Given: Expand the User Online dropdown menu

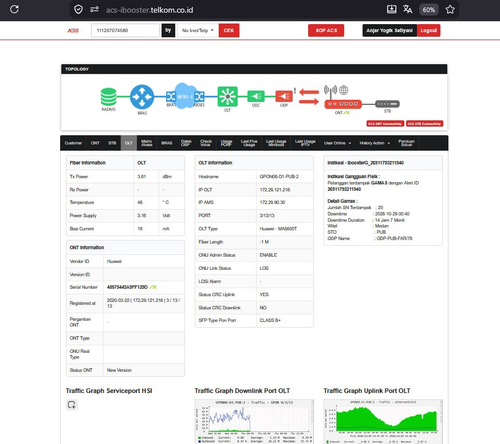Looking at the screenshot, I should [x=337, y=143].
